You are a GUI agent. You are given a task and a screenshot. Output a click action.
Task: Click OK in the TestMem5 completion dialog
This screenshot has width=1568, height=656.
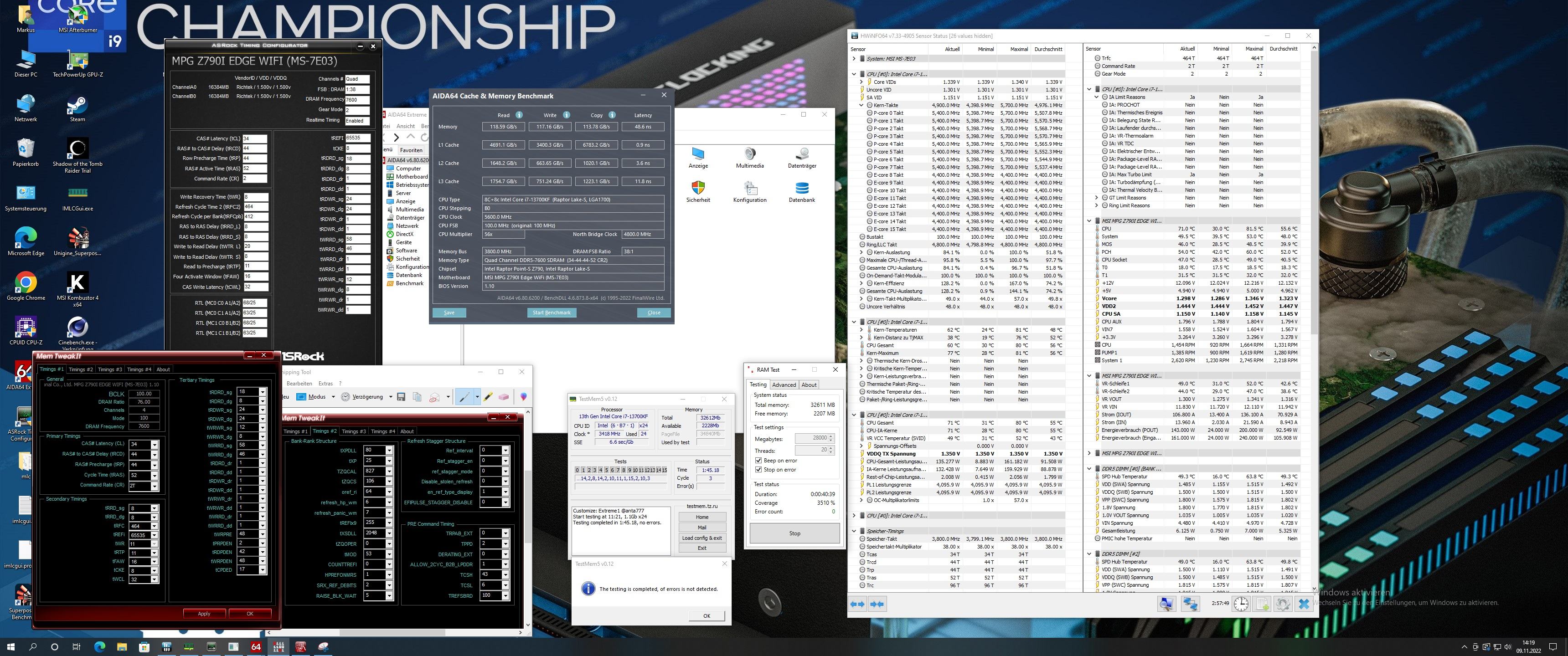[707, 616]
